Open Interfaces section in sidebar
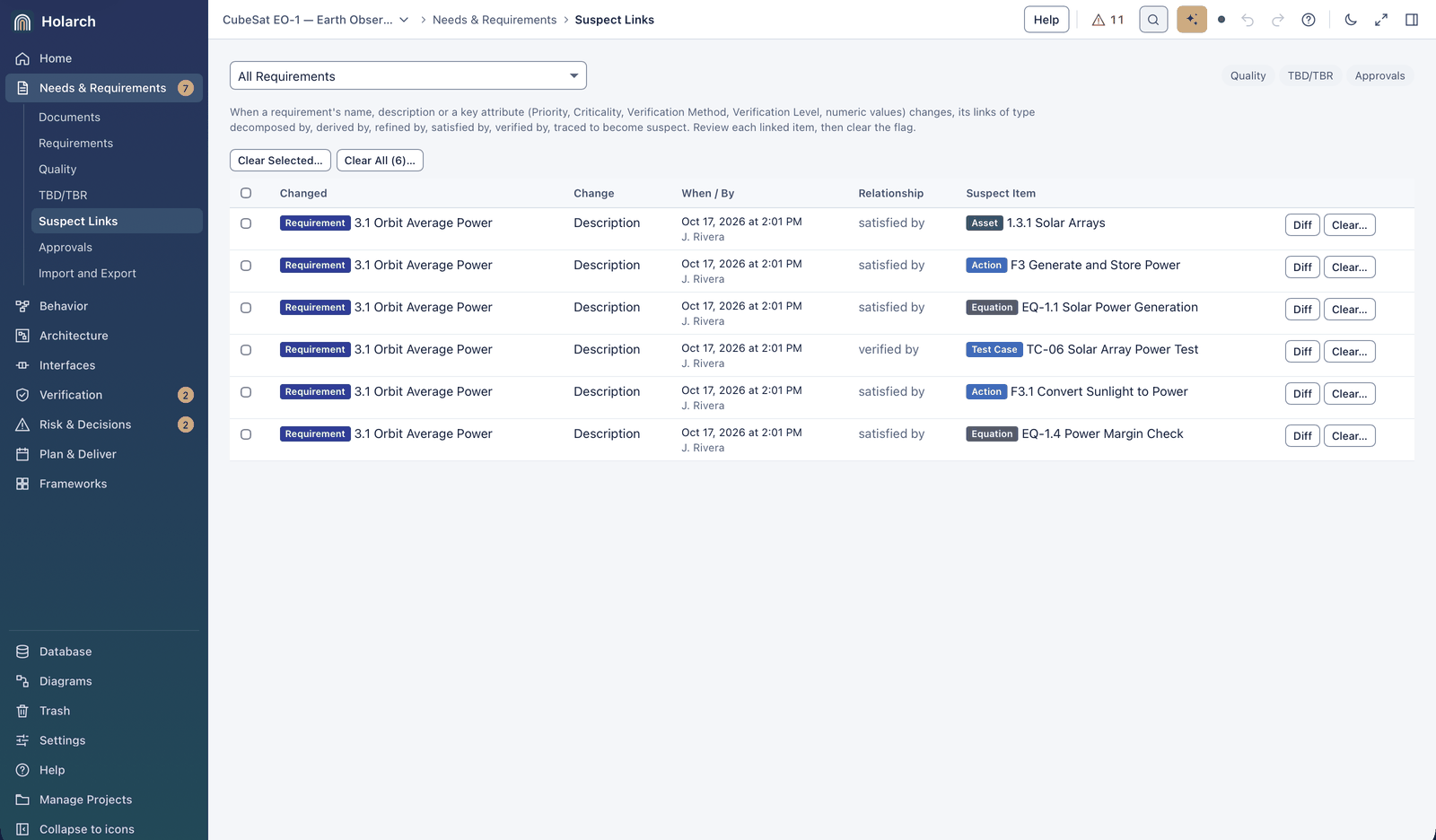The height and width of the screenshot is (840, 1436). click(104, 365)
